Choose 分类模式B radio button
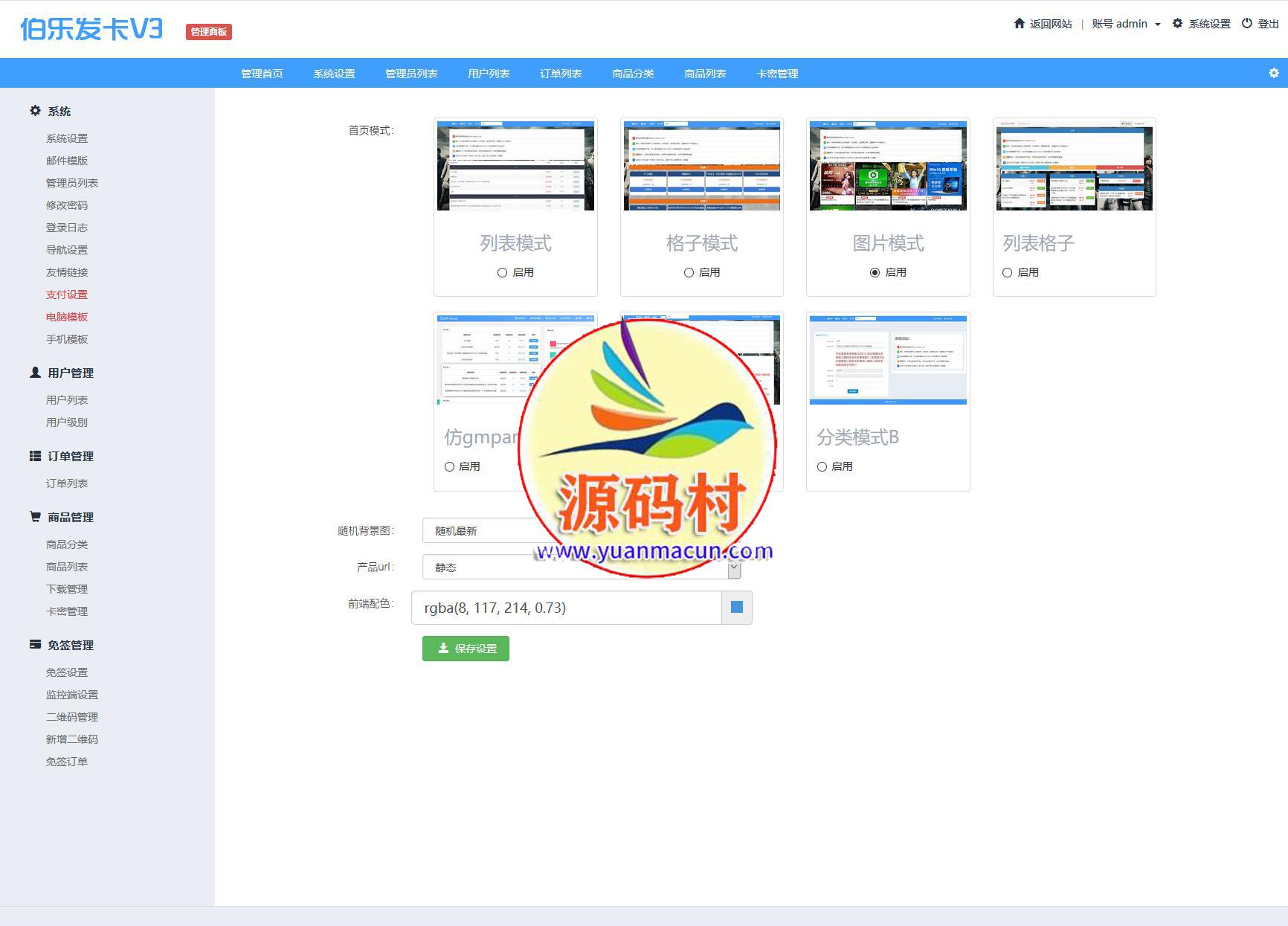 pos(822,467)
